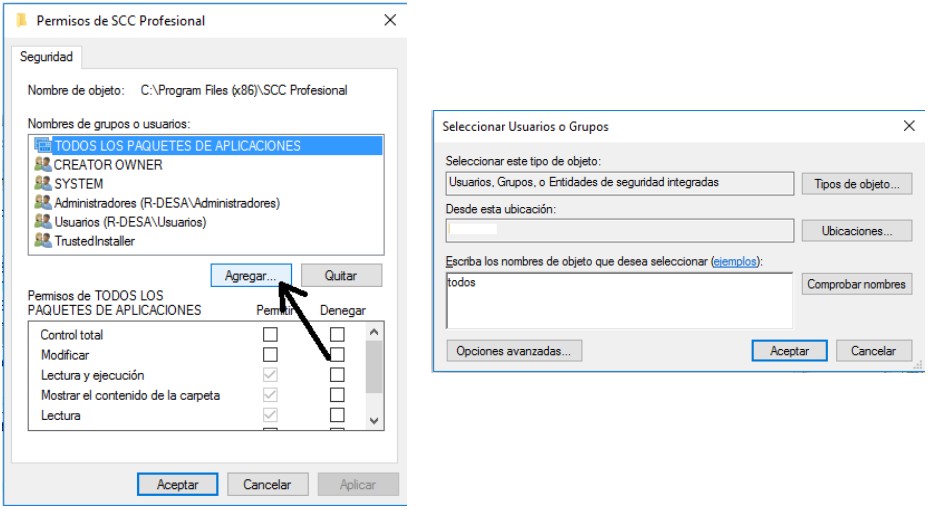Check Denegar for Modificar permission

click(337, 354)
